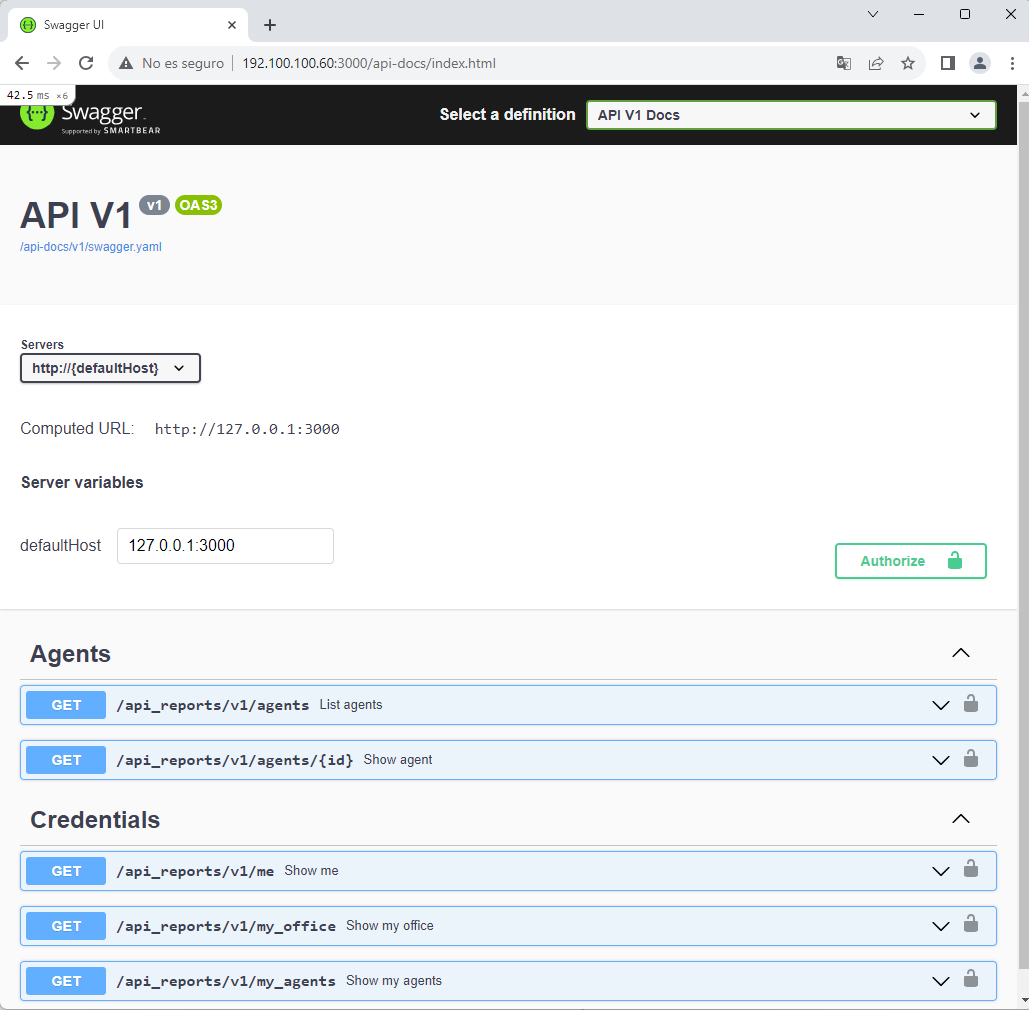1029x1010 pixels.
Task: Expand the Show my agents chevron
Action: click(x=940, y=982)
